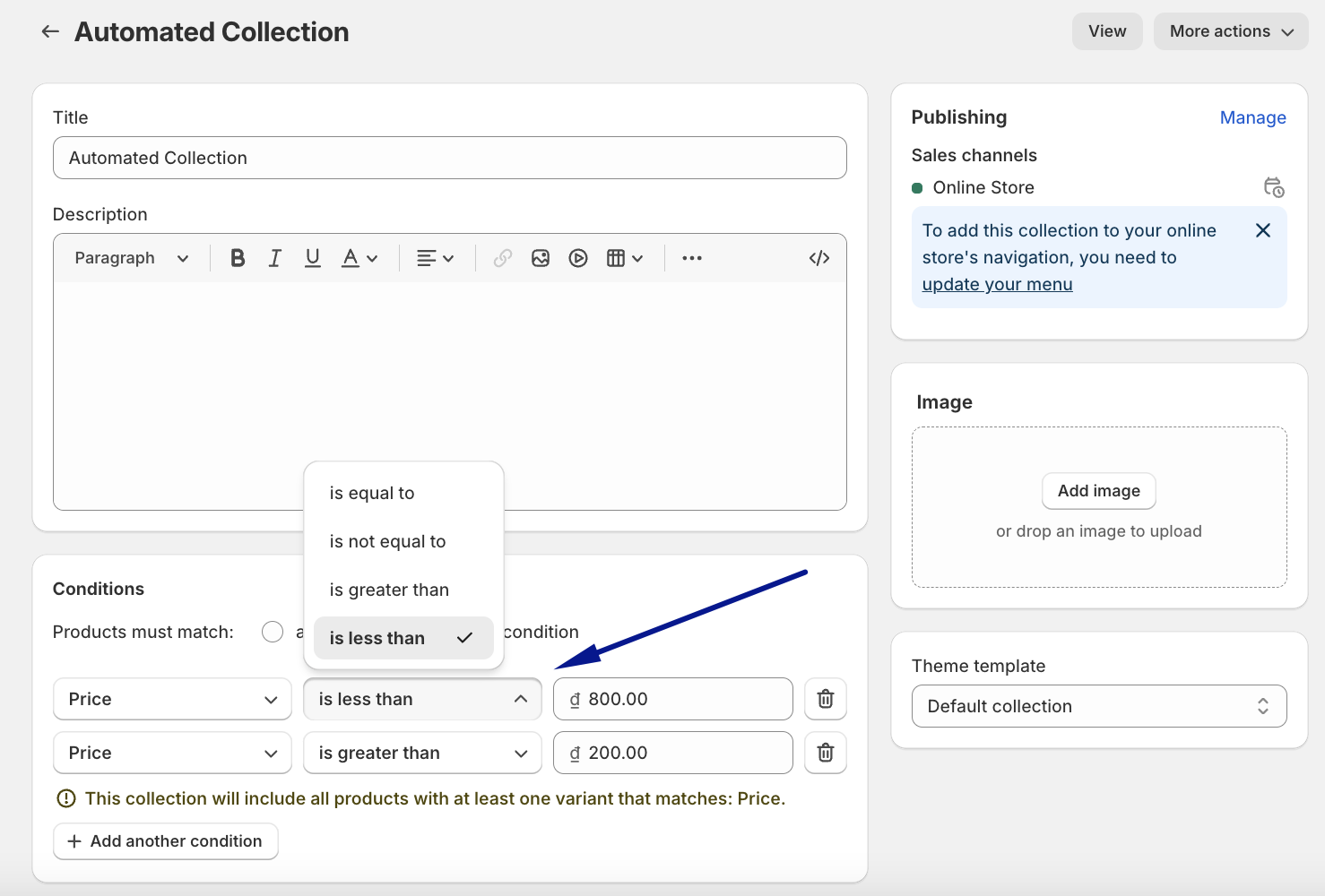Open the text alignment options
Viewport: 1325px width, 896px height.
[436, 258]
